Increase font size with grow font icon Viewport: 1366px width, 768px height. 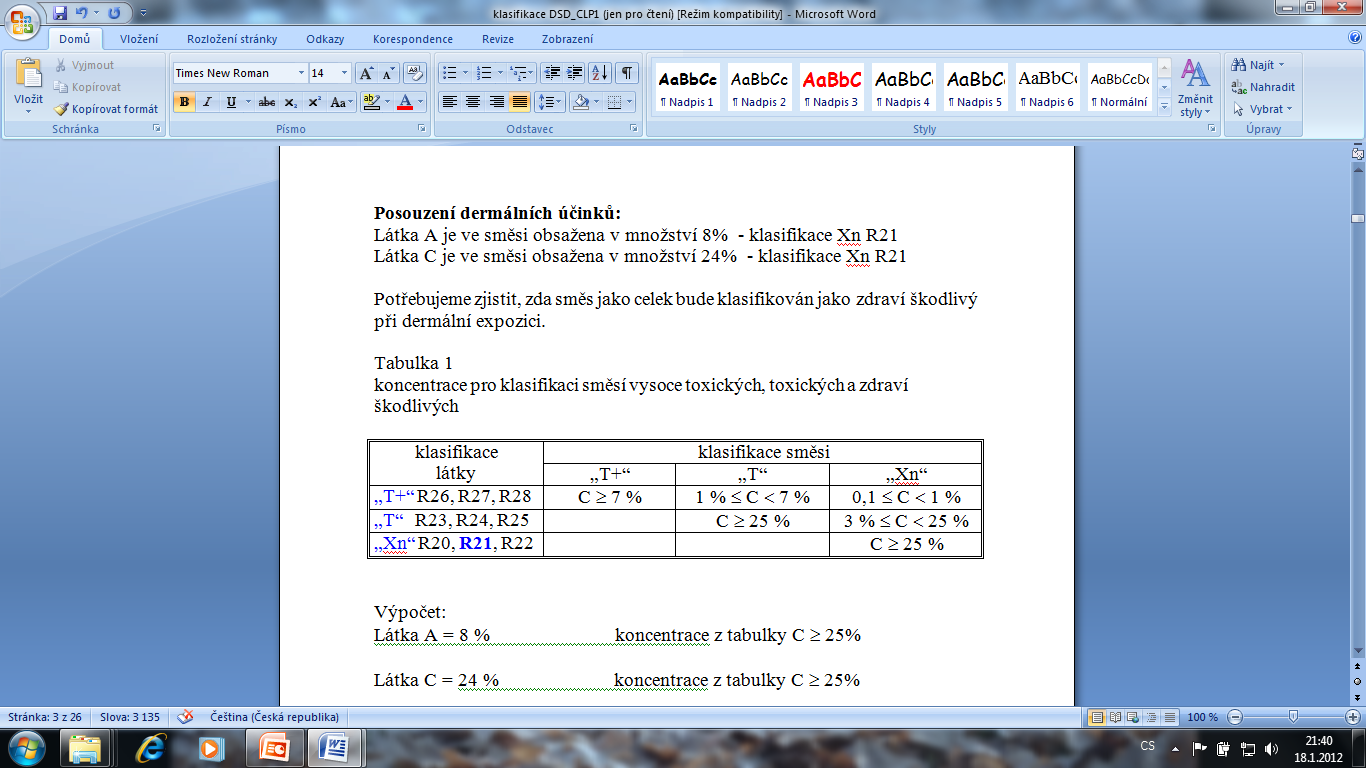tap(366, 73)
